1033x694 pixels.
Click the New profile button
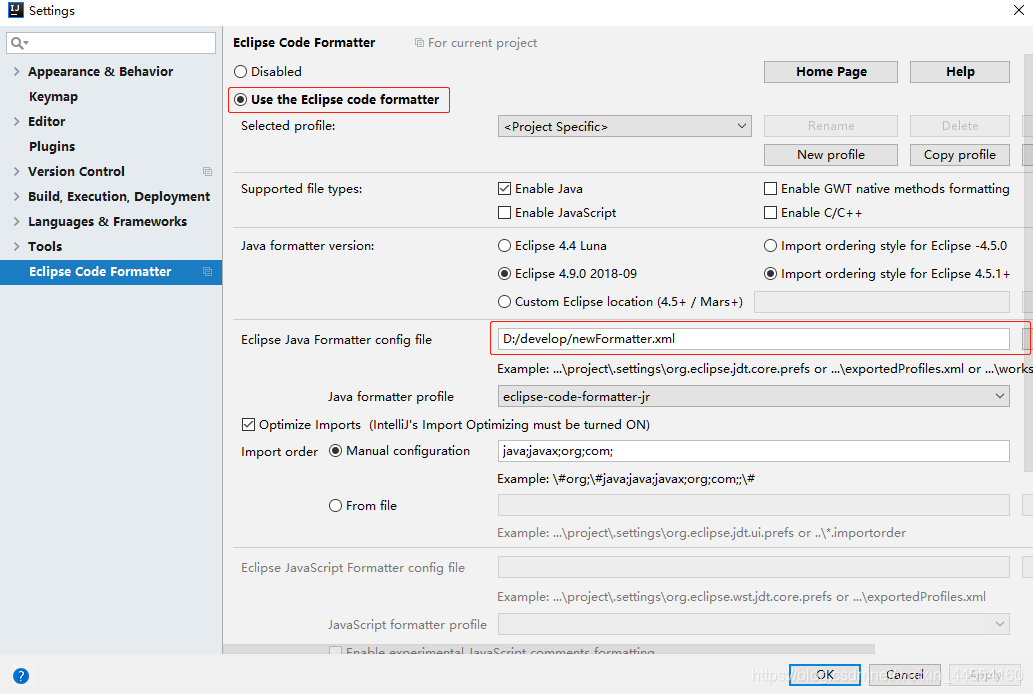(x=831, y=155)
